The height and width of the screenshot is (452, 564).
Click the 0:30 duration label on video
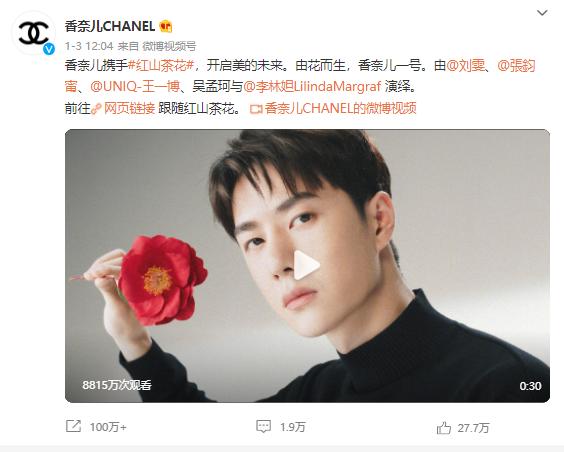530,386
